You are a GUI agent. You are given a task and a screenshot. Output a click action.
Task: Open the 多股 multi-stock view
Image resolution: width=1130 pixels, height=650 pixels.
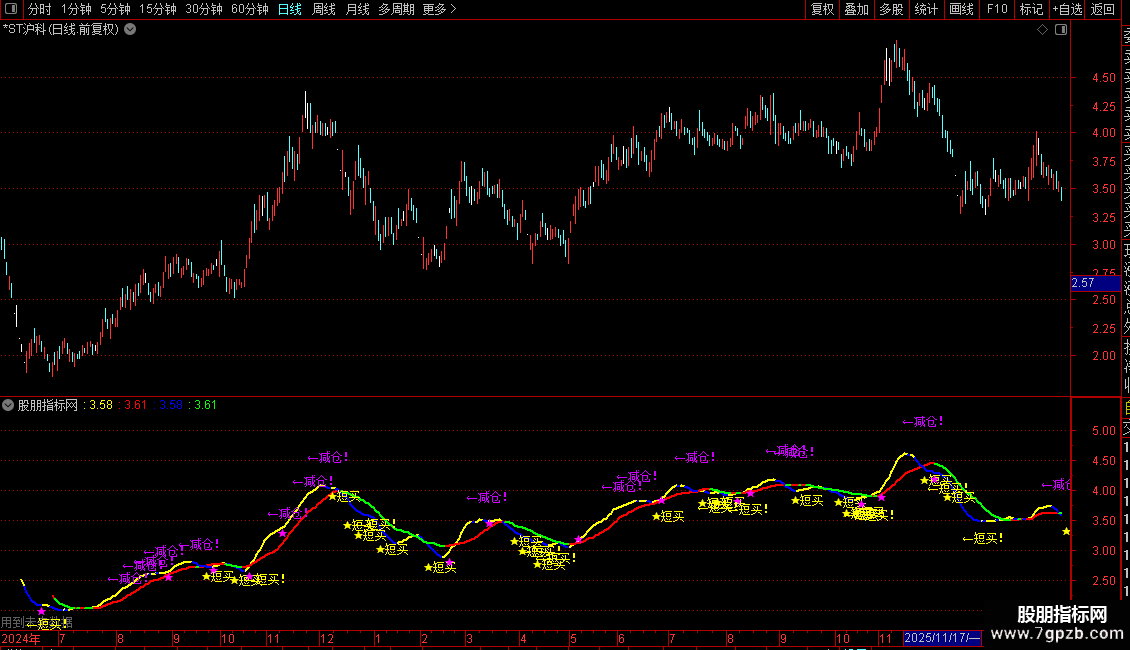tap(891, 9)
